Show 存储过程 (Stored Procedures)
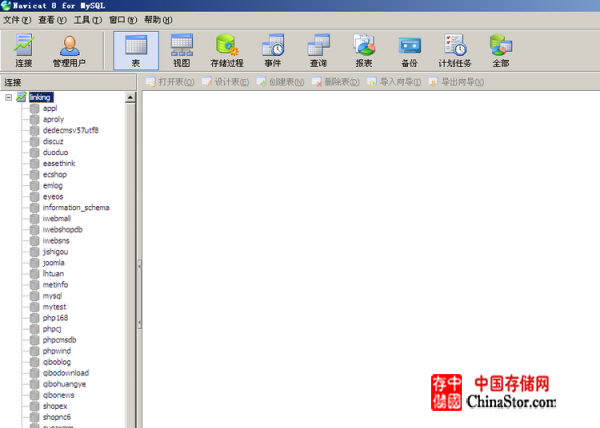 click(227, 51)
